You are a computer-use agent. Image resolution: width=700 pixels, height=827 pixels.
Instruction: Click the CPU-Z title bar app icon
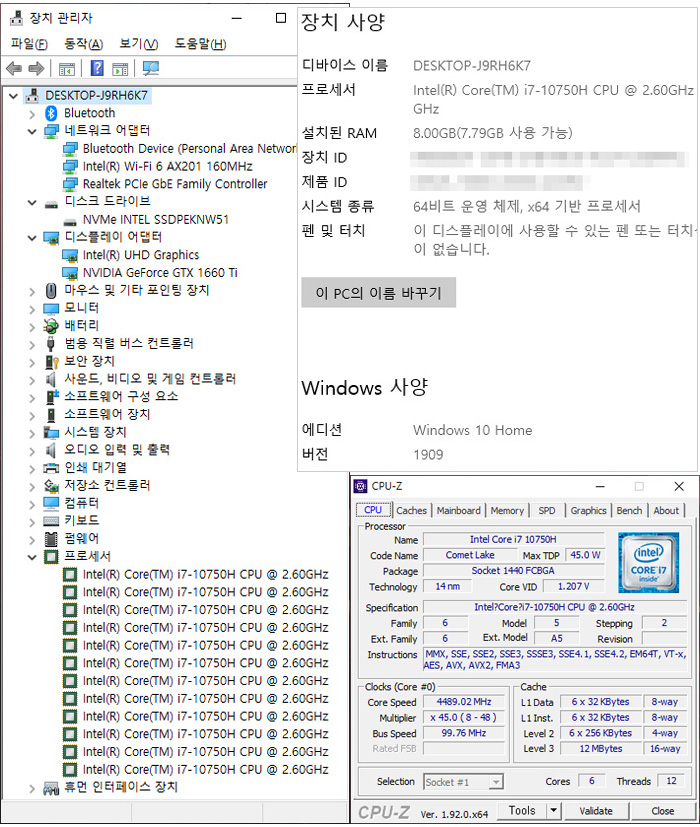360,486
